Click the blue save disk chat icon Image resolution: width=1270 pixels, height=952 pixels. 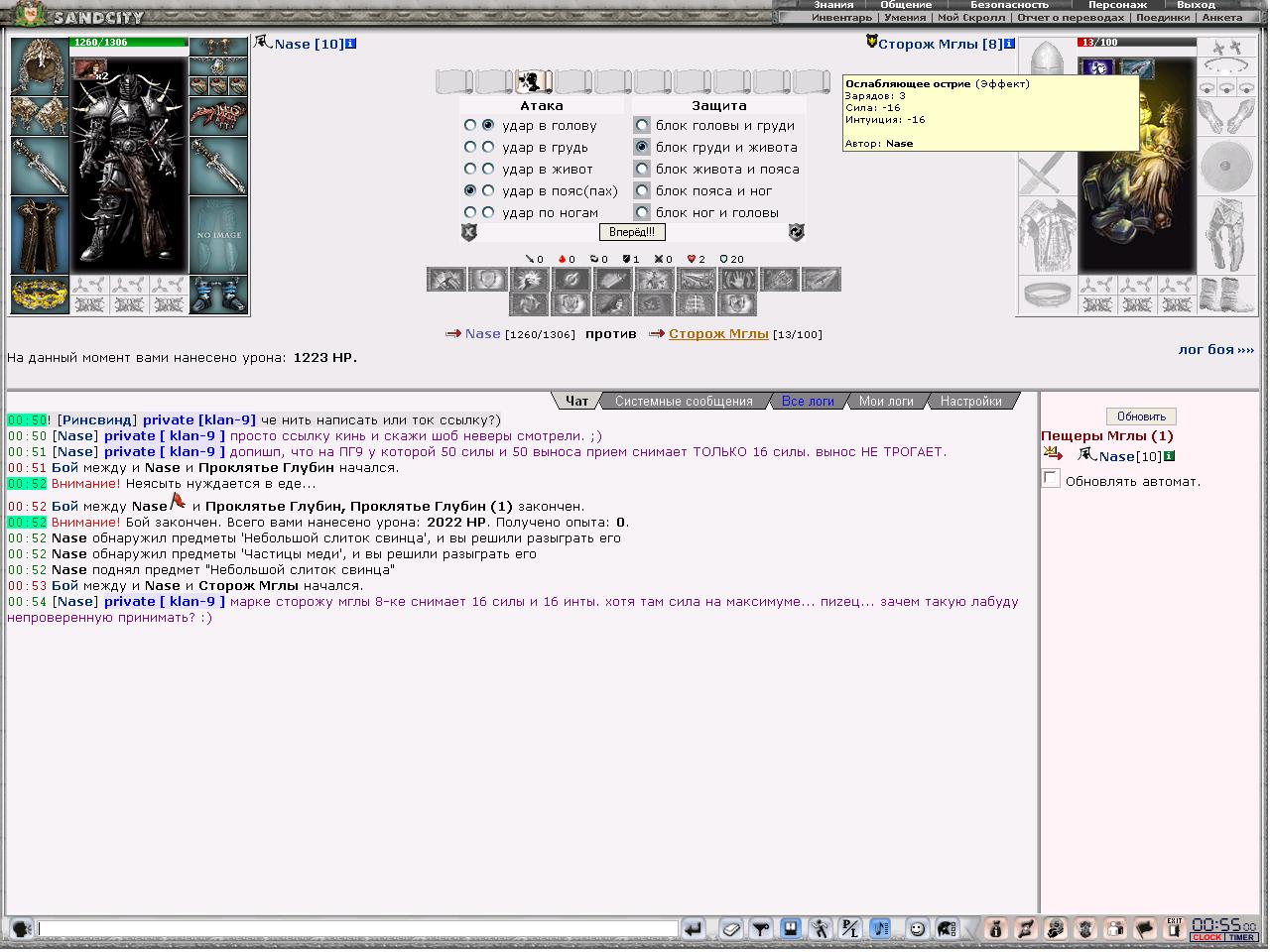tap(791, 929)
